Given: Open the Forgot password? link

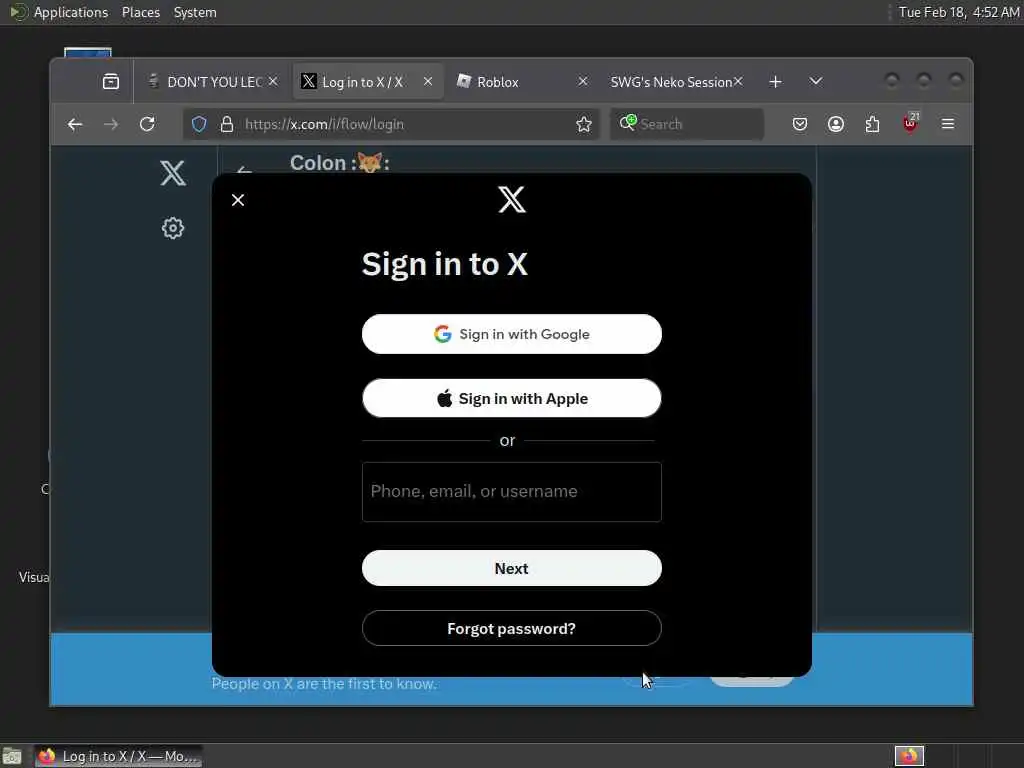Looking at the screenshot, I should (511, 628).
